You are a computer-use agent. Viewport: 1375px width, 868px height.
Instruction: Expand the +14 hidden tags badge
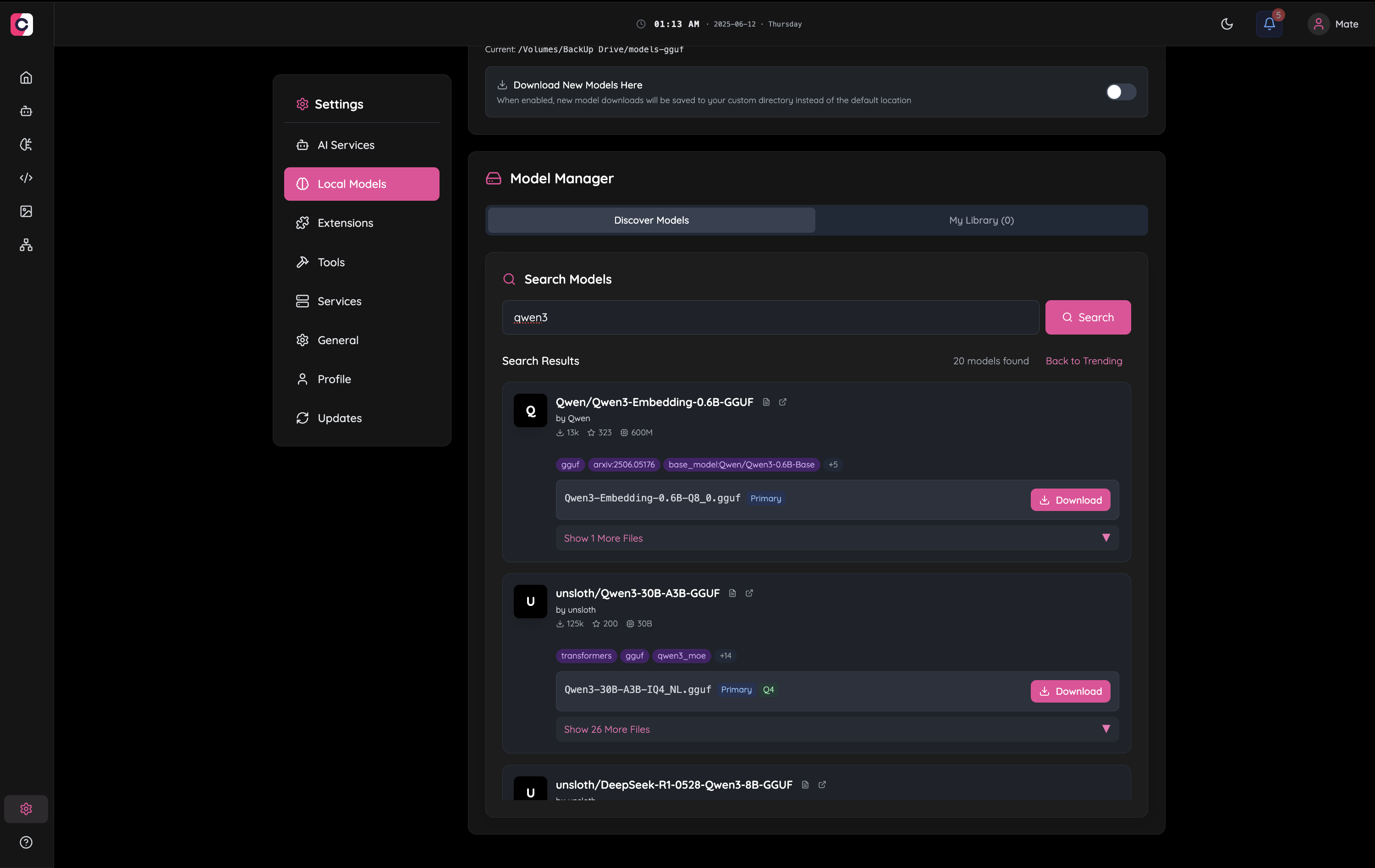(x=725, y=655)
